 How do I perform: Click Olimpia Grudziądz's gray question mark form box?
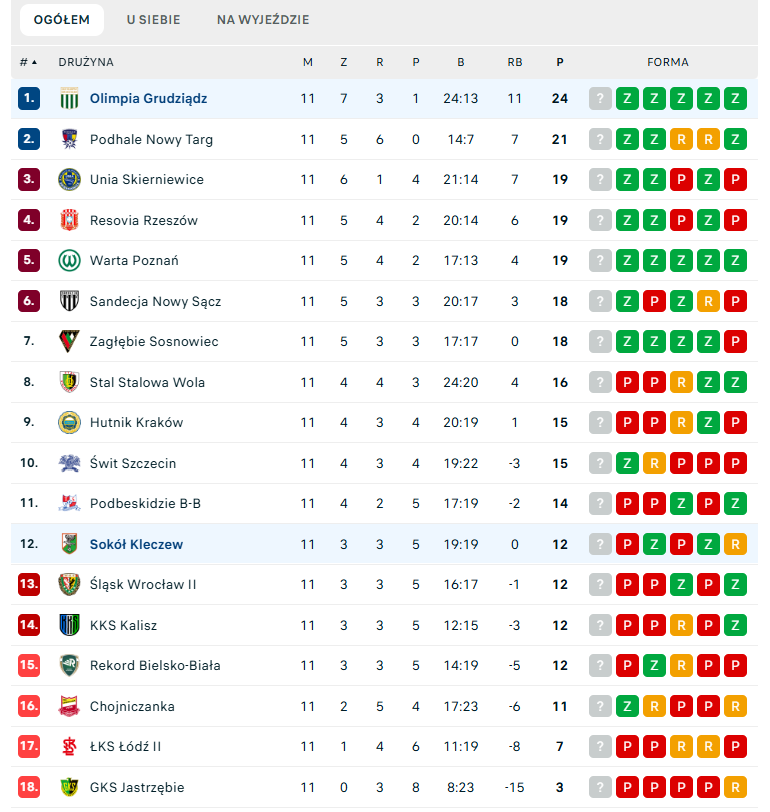coord(600,99)
